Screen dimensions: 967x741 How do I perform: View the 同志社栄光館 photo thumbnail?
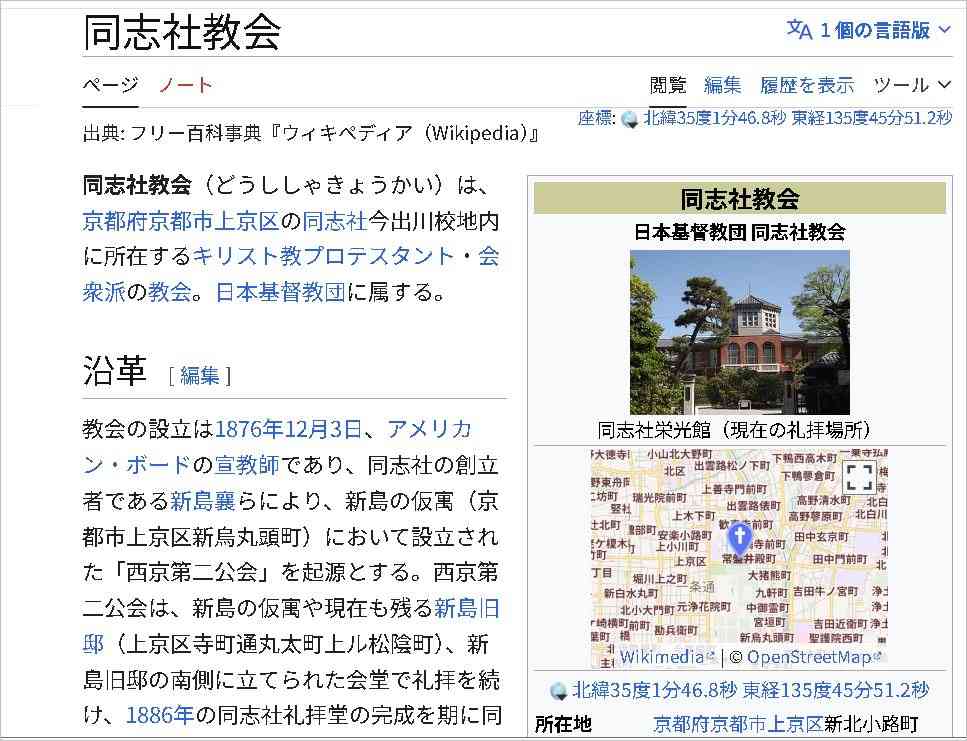tap(739, 332)
